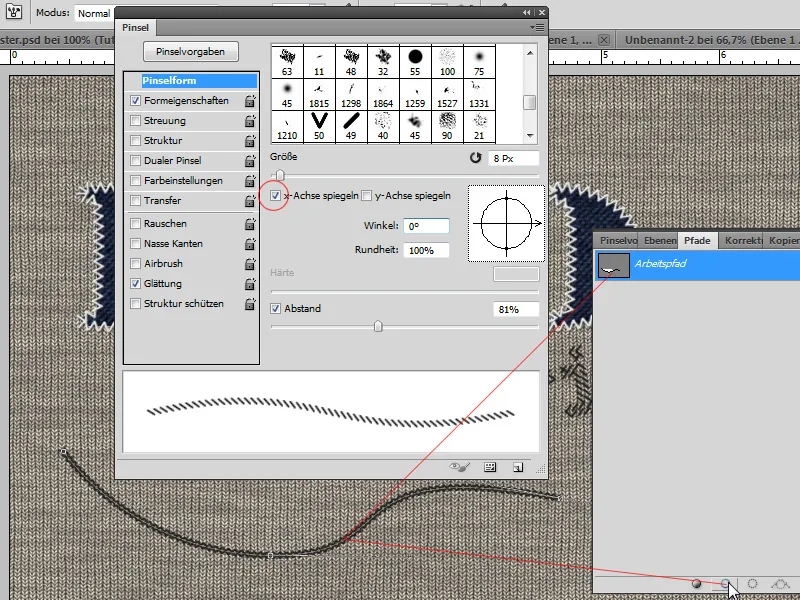Click the Pinselvorgaben button
The image size is (800, 600).
point(190,52)
